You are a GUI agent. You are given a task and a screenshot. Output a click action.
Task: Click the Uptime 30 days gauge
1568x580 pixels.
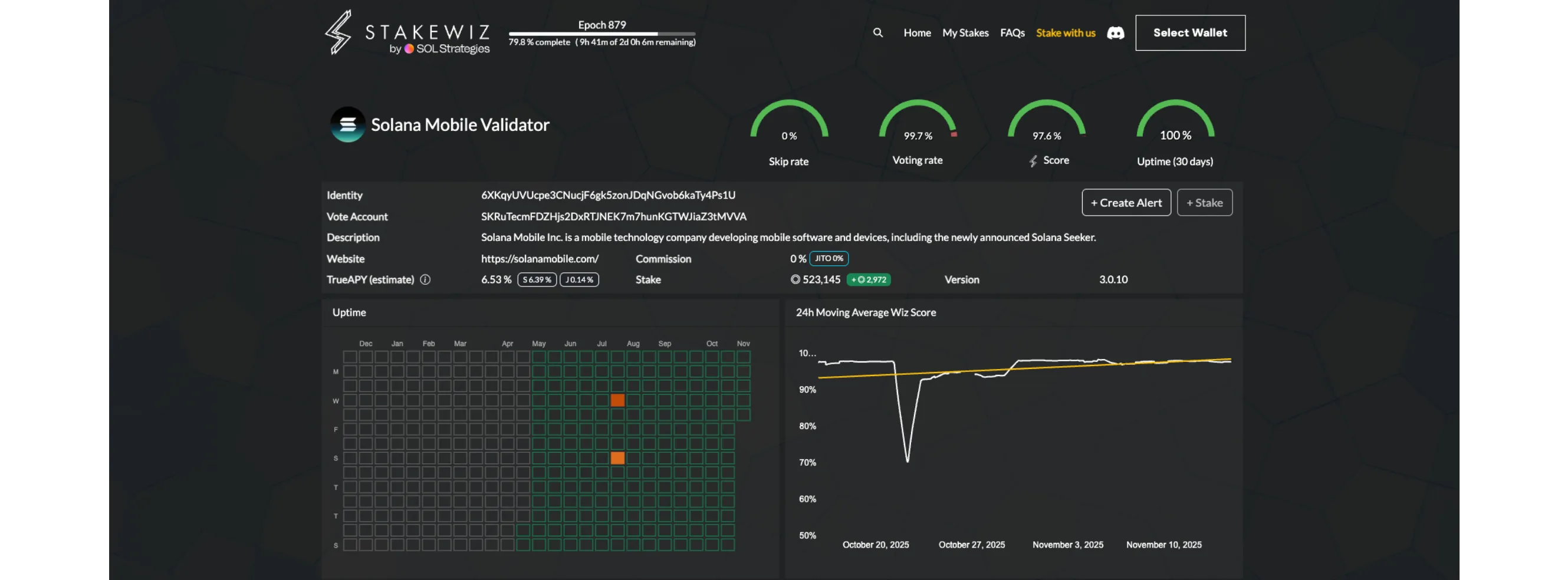click(x=1175, y=122)
